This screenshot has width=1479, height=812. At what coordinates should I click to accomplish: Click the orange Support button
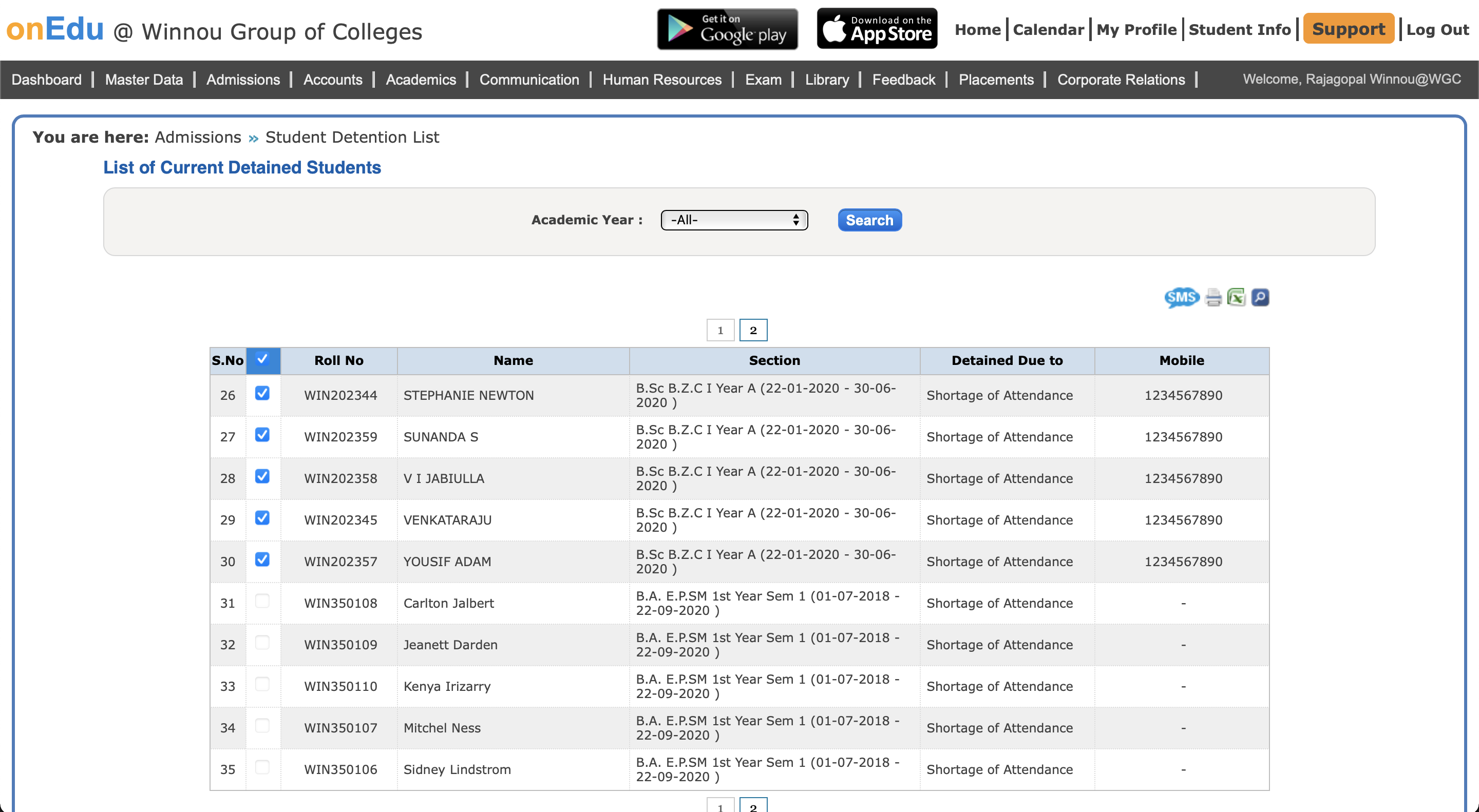coord(1348,29)
